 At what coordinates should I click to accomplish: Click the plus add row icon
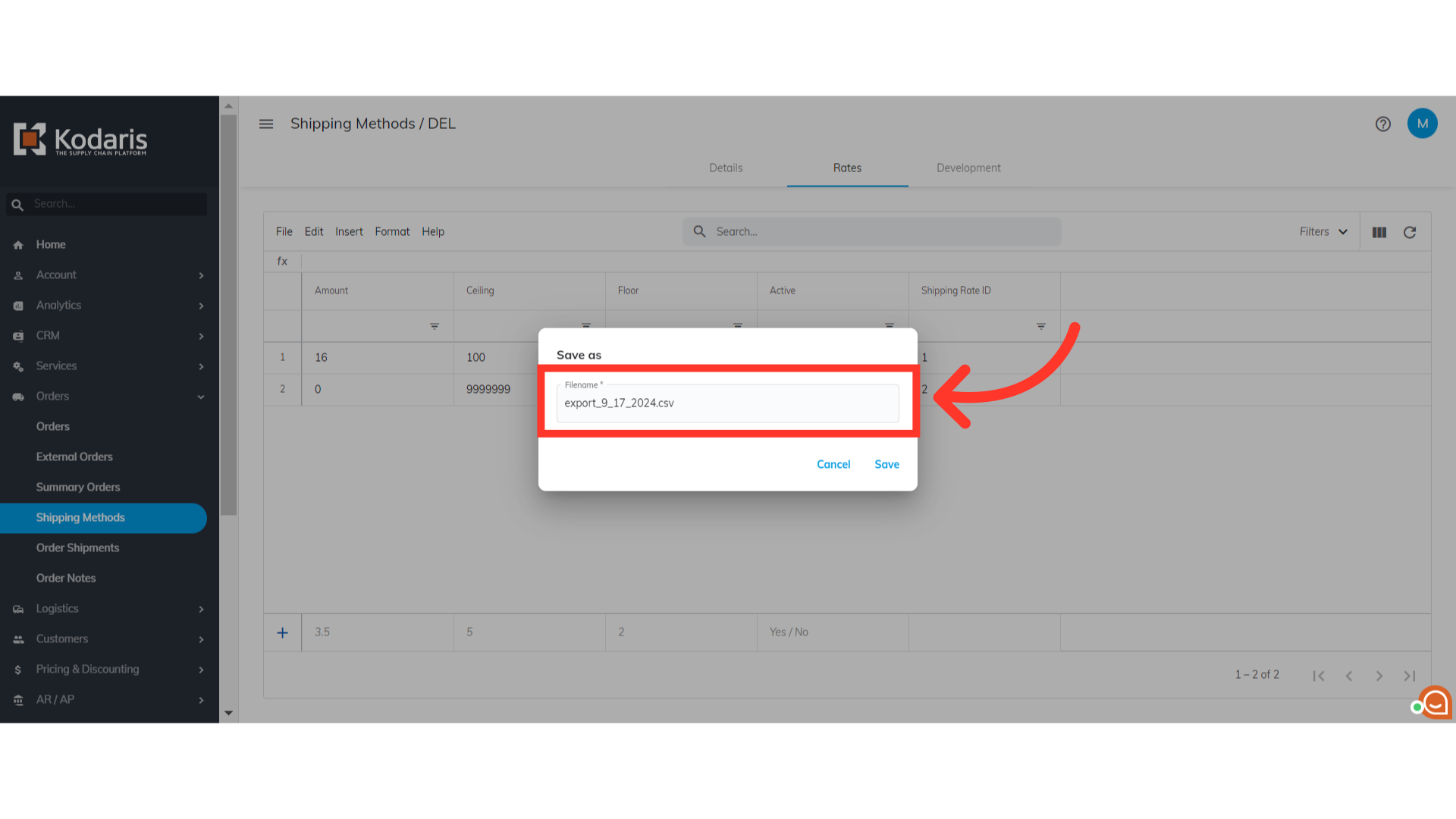[x=282, y=632]
